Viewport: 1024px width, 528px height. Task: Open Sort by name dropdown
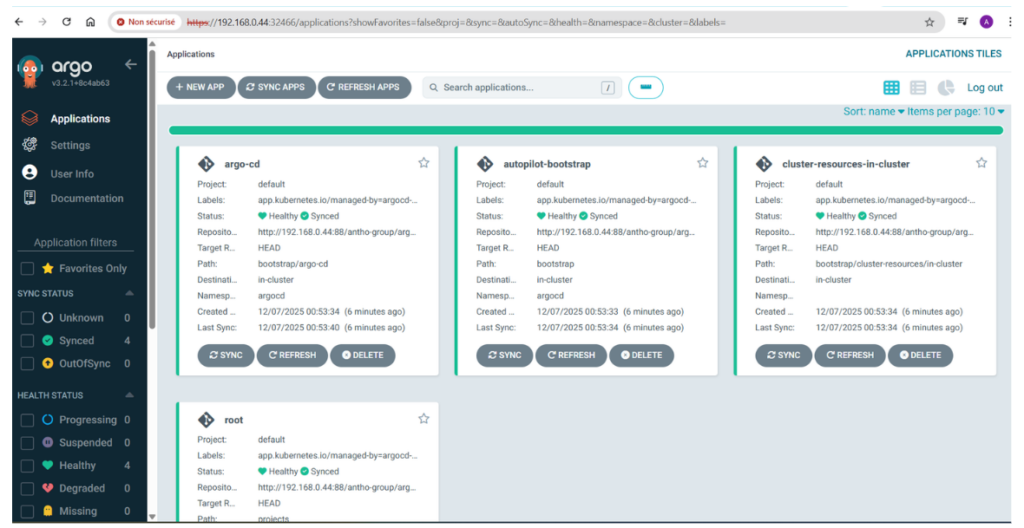pos(873,112)
